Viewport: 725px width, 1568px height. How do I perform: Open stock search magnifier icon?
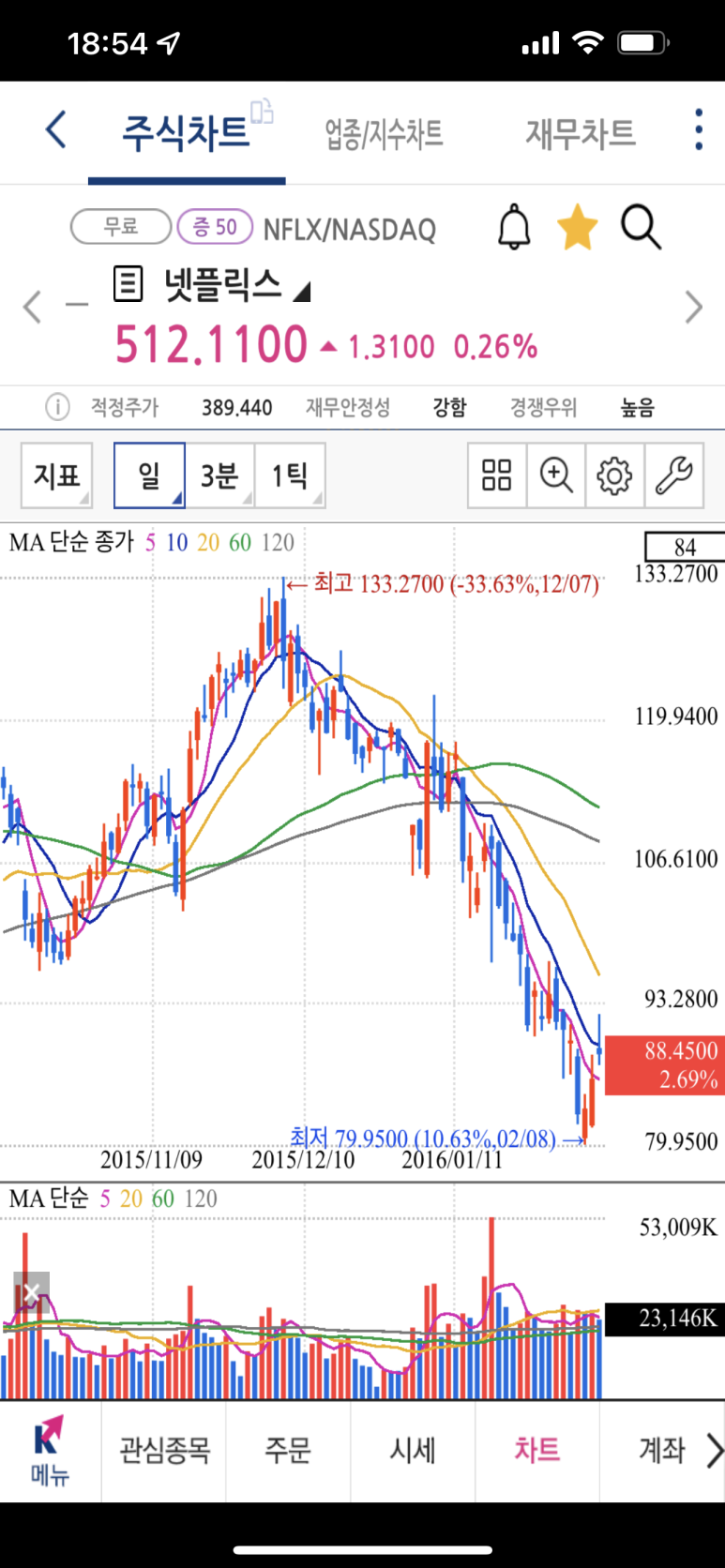pyautogui.click(x=642, y=228)
